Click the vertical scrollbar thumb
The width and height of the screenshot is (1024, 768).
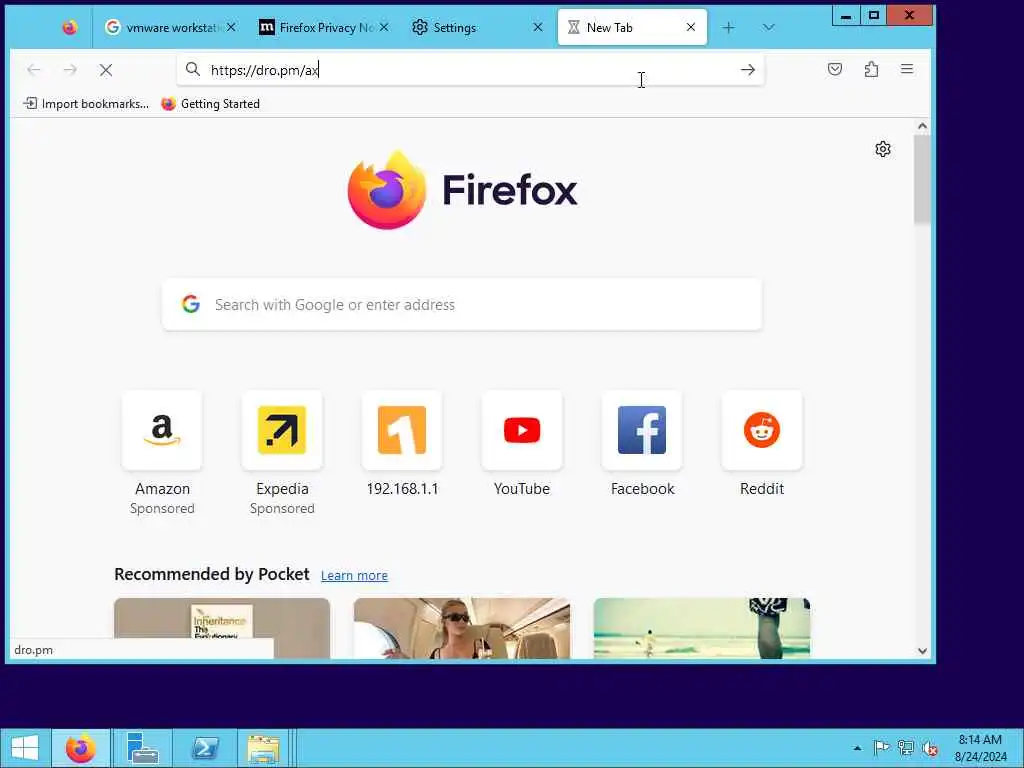(x=922, y=179)
